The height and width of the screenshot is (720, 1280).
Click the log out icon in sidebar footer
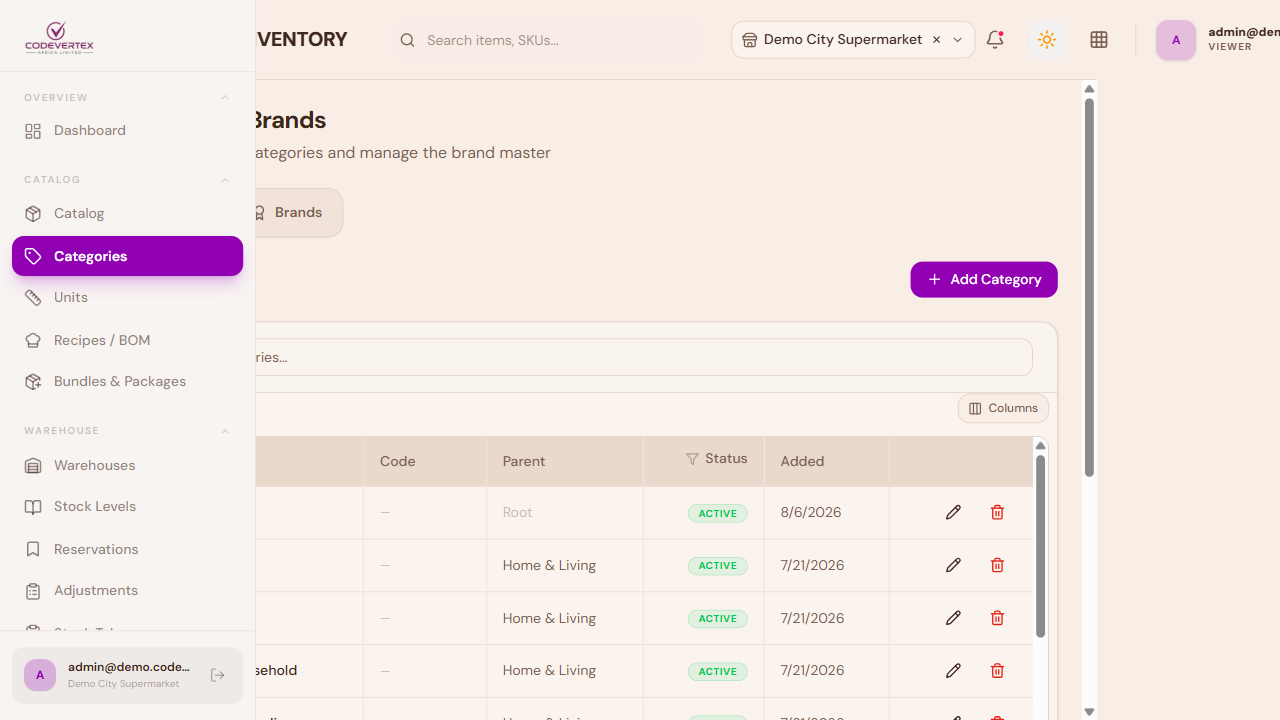(x=218, y=676)
